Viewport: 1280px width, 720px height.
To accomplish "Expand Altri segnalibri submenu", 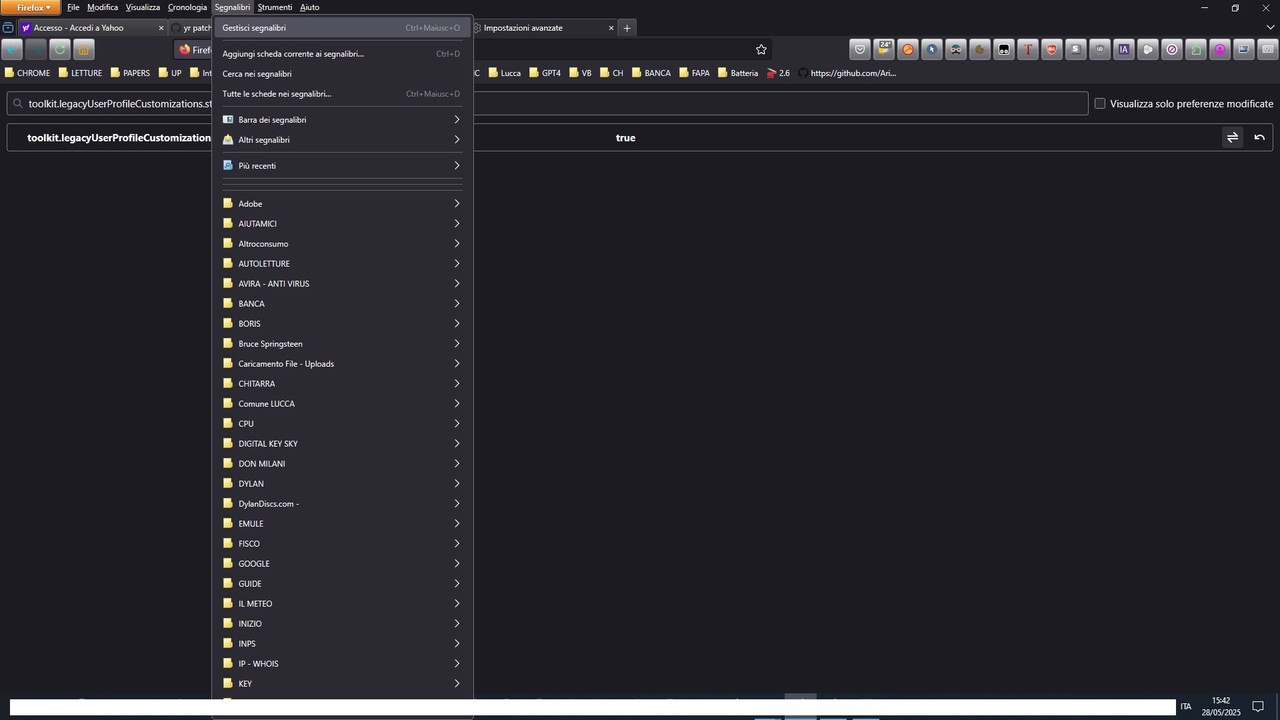I will 342,139.
